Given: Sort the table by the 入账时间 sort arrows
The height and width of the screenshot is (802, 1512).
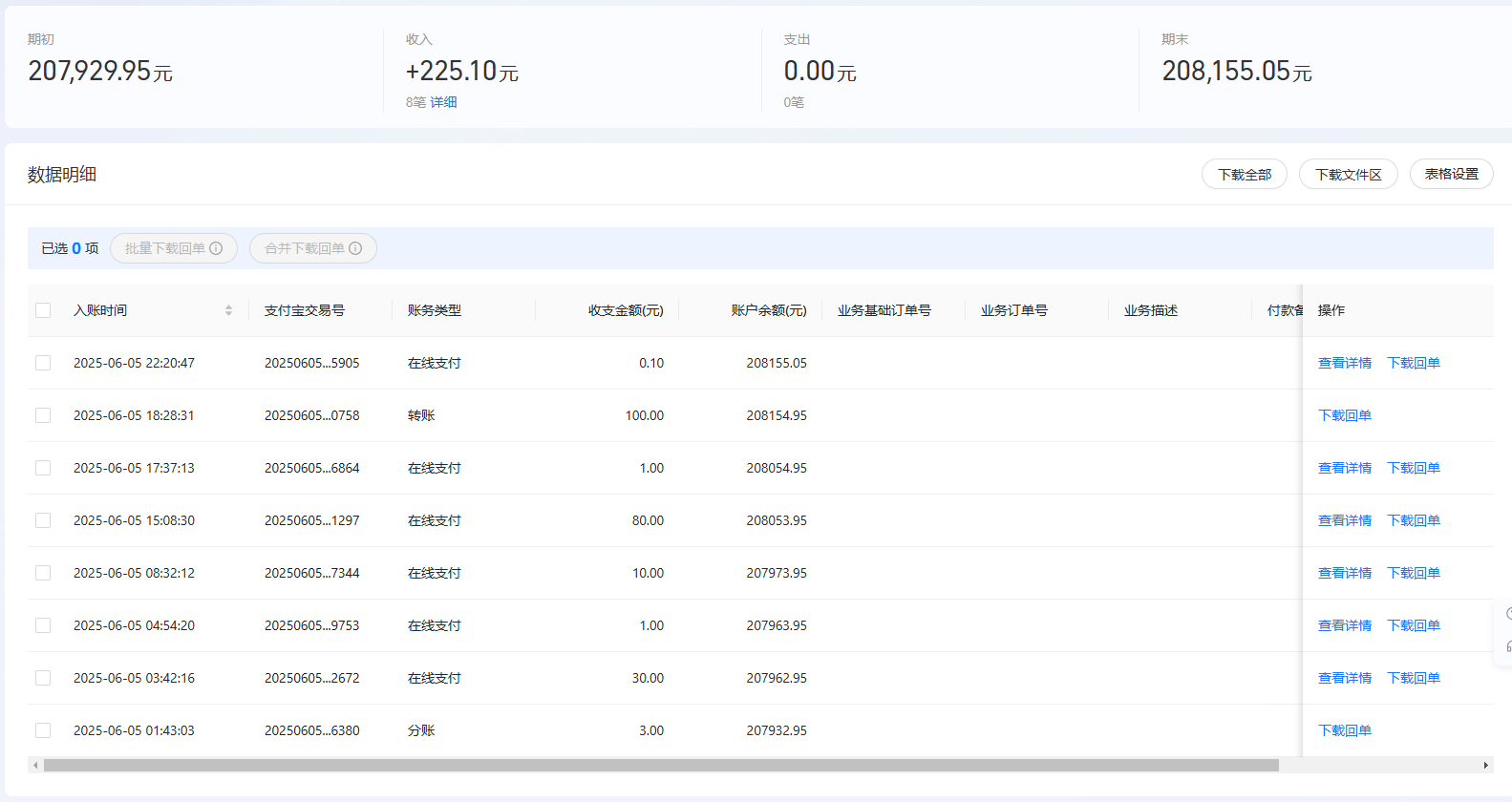Looking at the screenshot, I should (228, 310).
